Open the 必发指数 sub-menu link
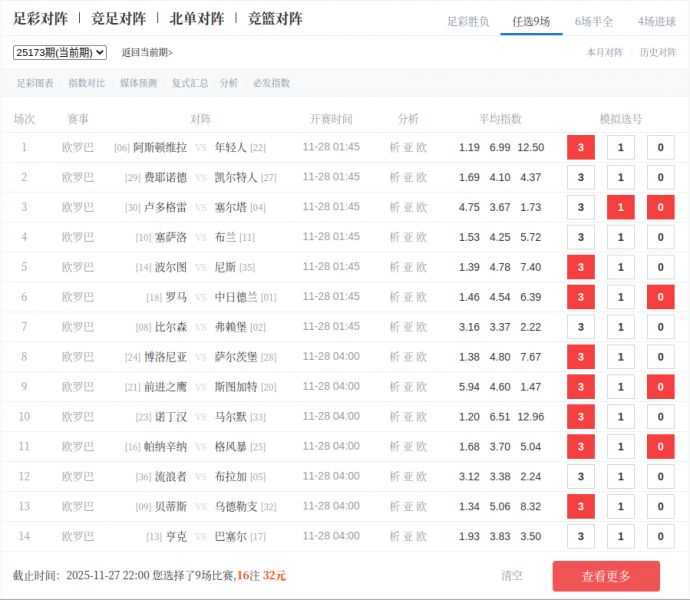Viewport: 690px width, 600px height. click(271, 83)
